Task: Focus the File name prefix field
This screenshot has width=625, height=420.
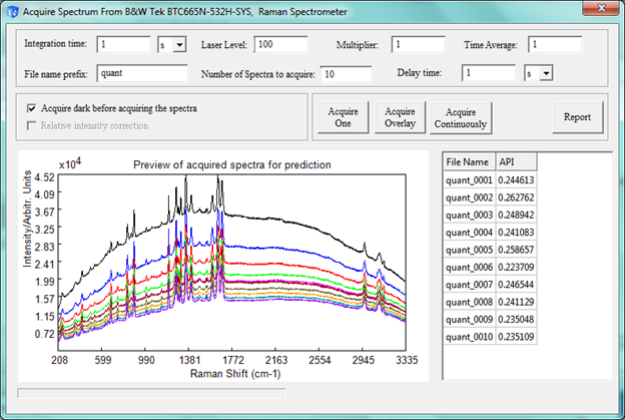Action: tap(142, 73)
